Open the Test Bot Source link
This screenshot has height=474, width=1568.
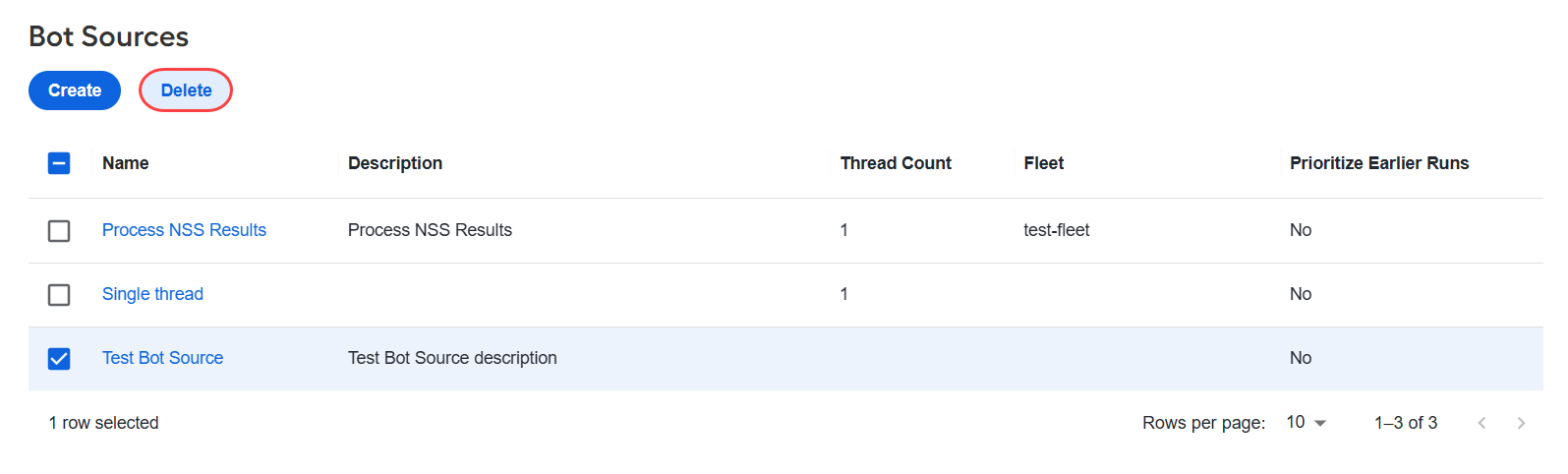[x=162, y=358]
